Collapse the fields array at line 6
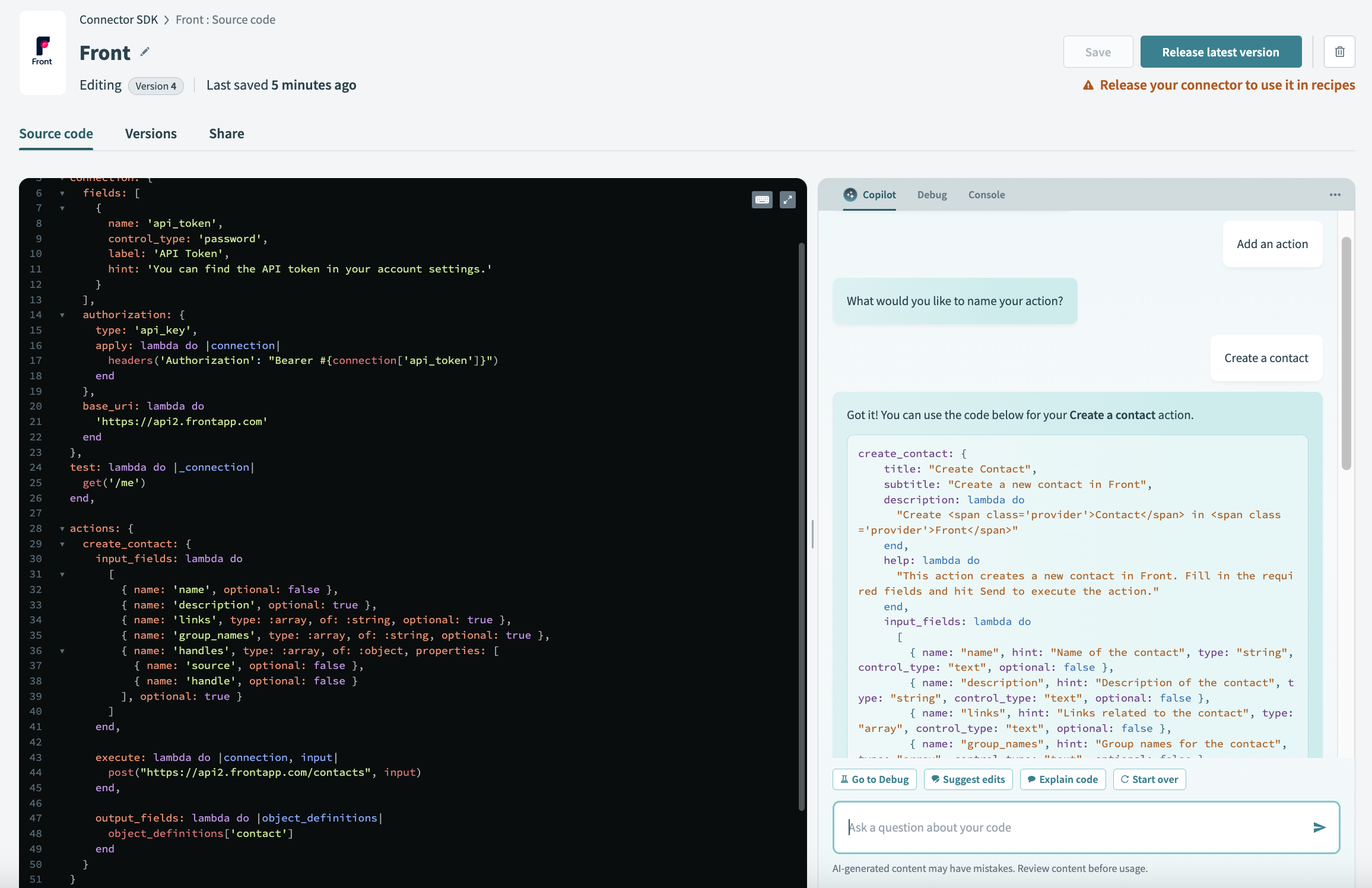Image resolution: width=1372 pixels, height=888 pixels. (x=62, y=193)
